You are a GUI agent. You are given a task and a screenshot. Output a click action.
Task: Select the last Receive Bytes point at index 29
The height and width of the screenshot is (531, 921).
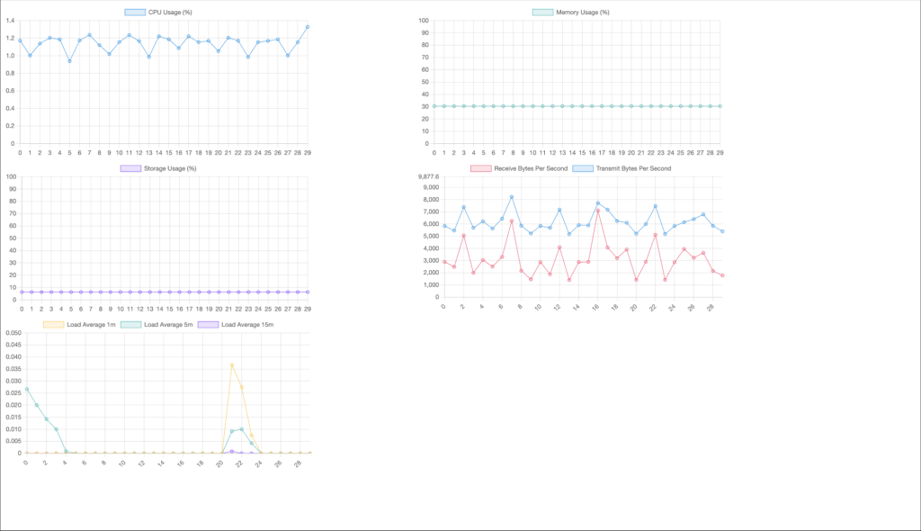coord(722,276)
